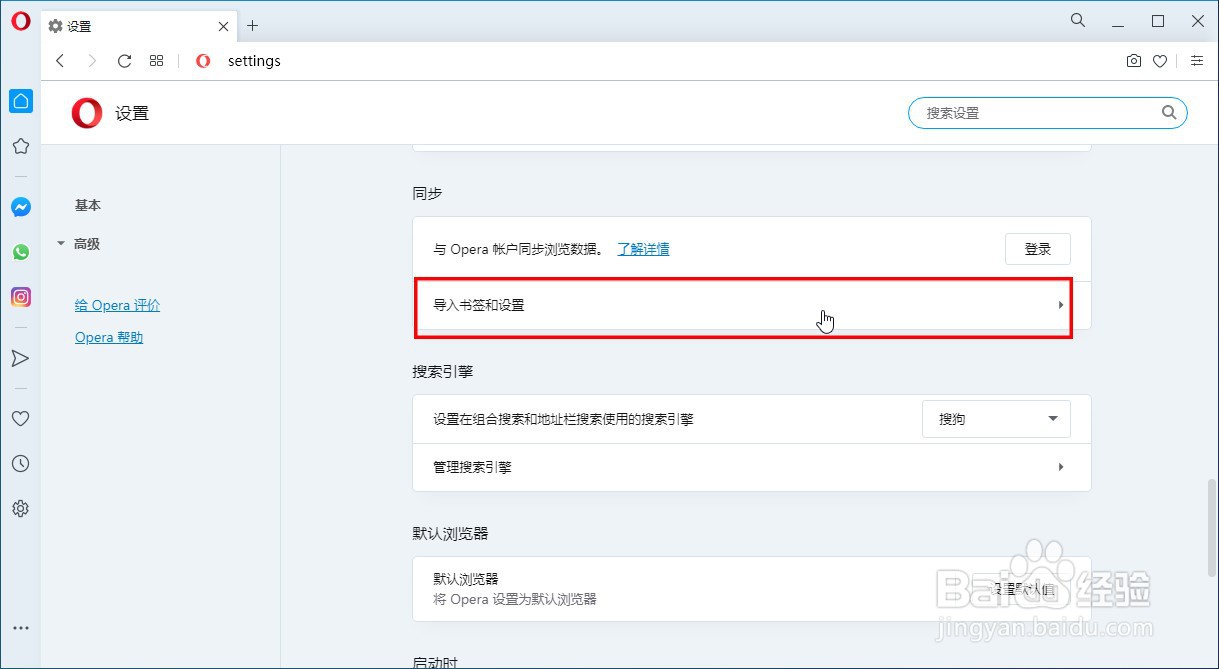Open sidebar three dots setup menu
The width and height of the screenshot is (1219, 669).
click(x=20, y=629)
